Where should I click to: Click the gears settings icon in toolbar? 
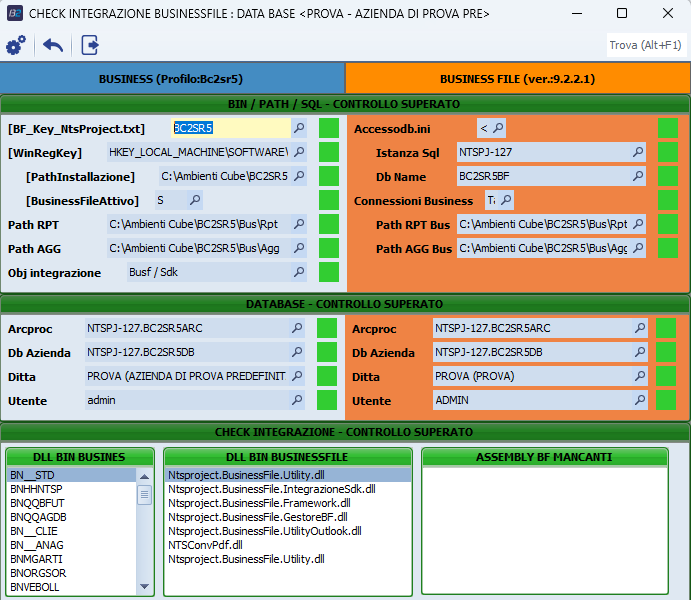(x=16, y=45)
